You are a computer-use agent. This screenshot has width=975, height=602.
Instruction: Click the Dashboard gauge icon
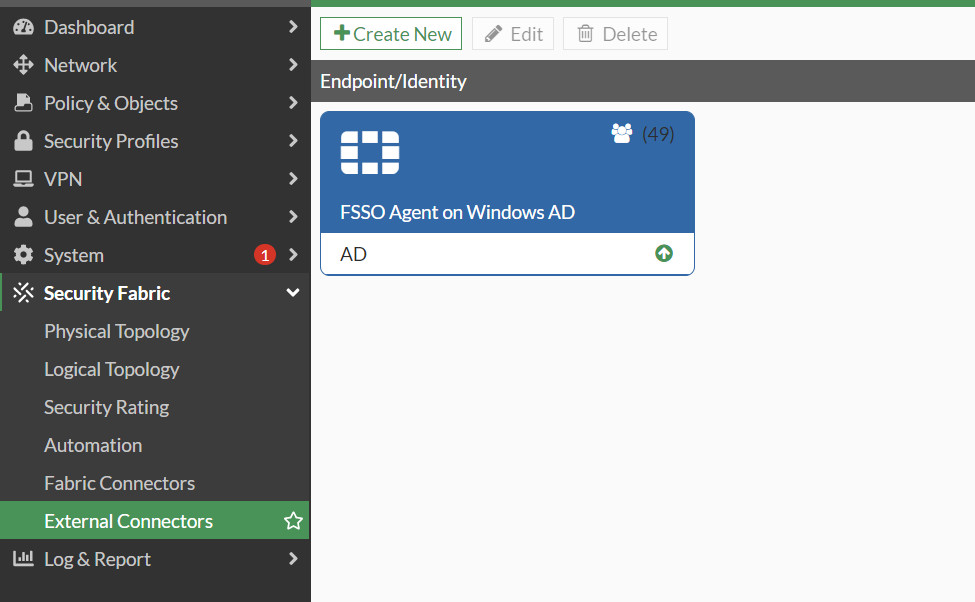pos(24,27)
